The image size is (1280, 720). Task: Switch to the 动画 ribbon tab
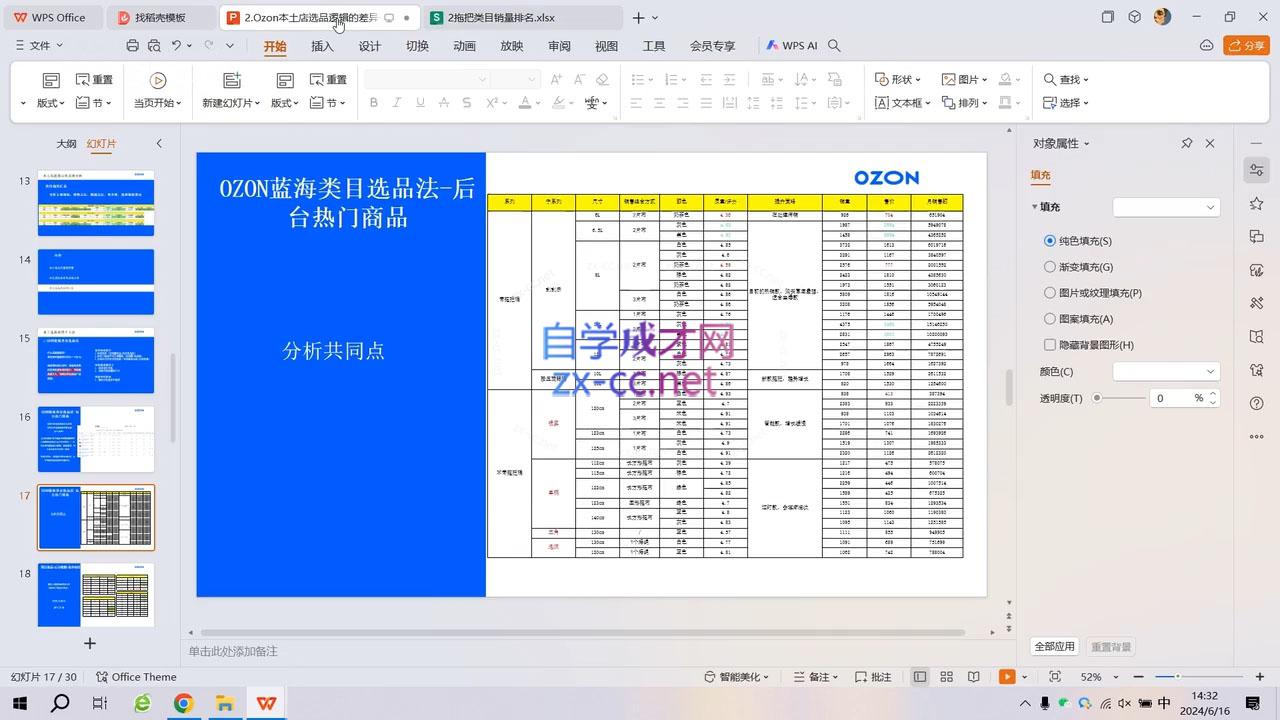pos(464,46)
